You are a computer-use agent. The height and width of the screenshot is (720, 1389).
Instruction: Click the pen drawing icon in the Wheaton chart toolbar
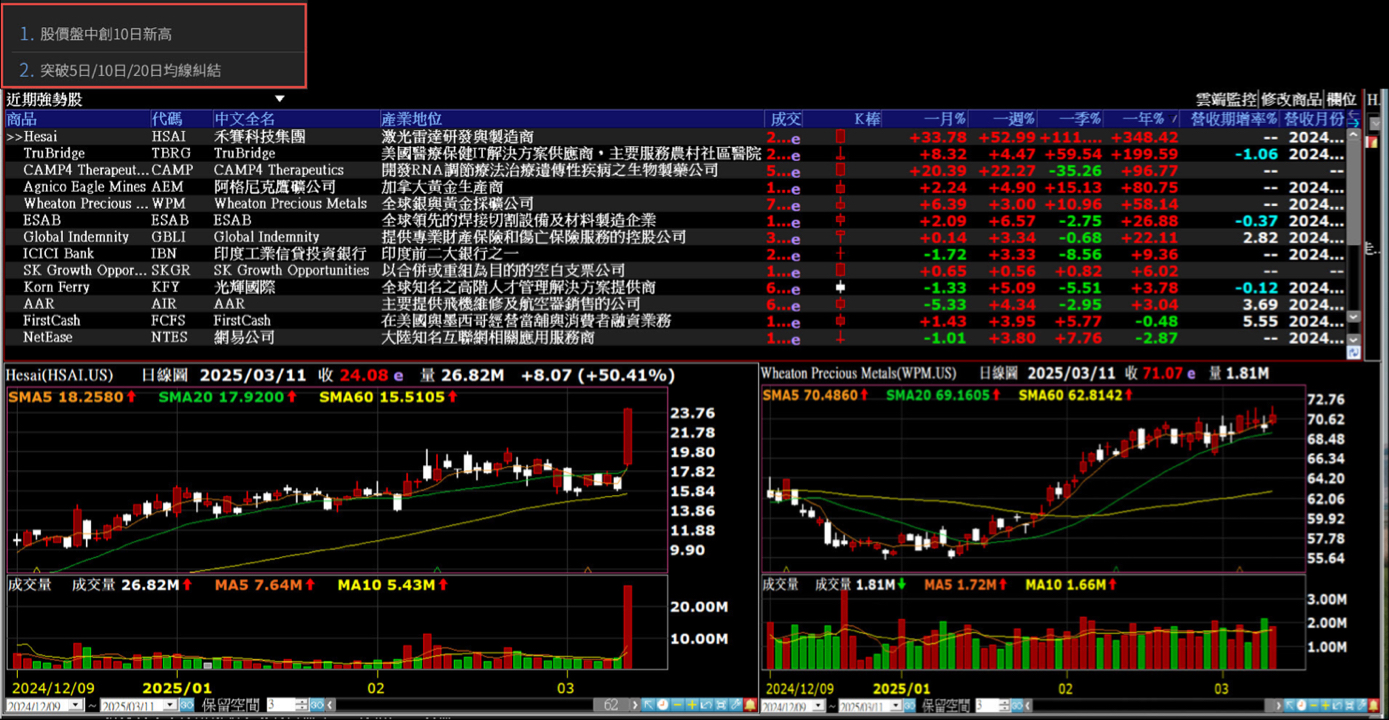(x=1361, y=705)
